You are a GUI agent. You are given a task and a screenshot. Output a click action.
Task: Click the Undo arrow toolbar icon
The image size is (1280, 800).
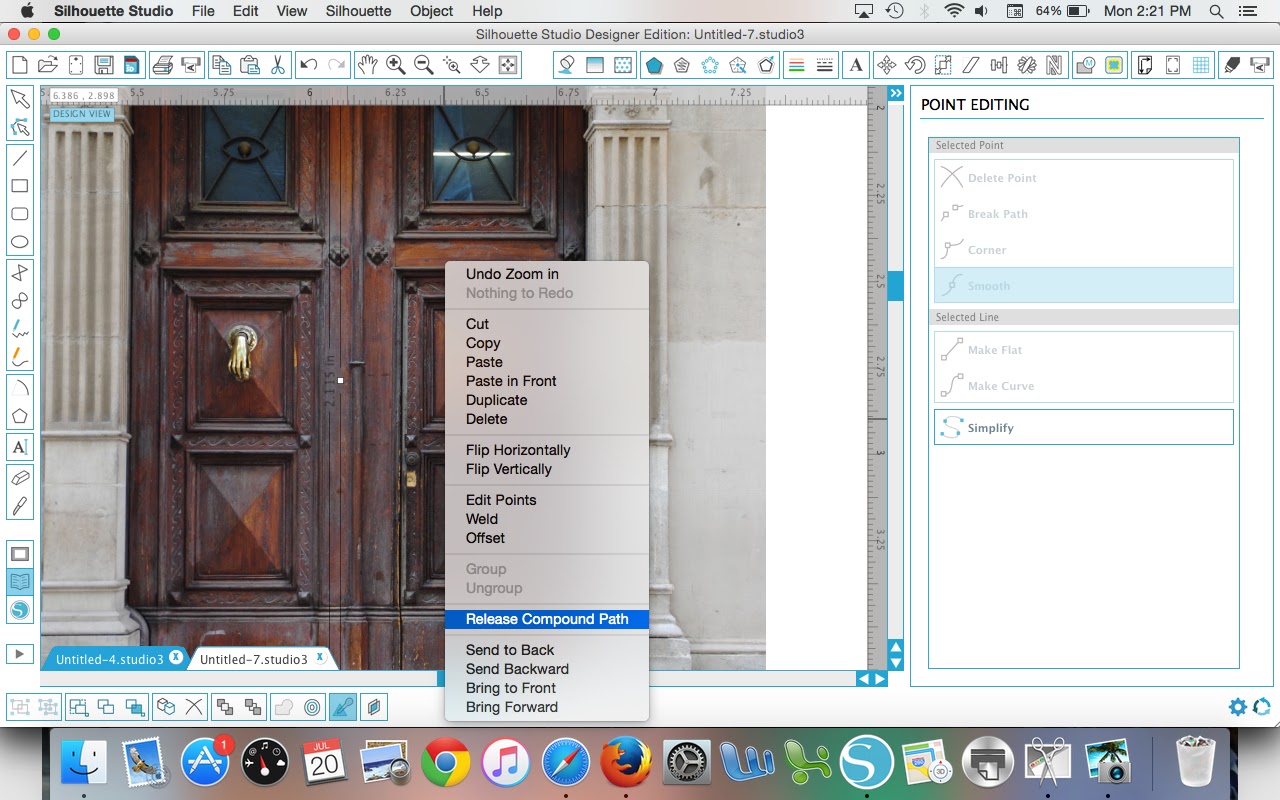coord(309,65)
